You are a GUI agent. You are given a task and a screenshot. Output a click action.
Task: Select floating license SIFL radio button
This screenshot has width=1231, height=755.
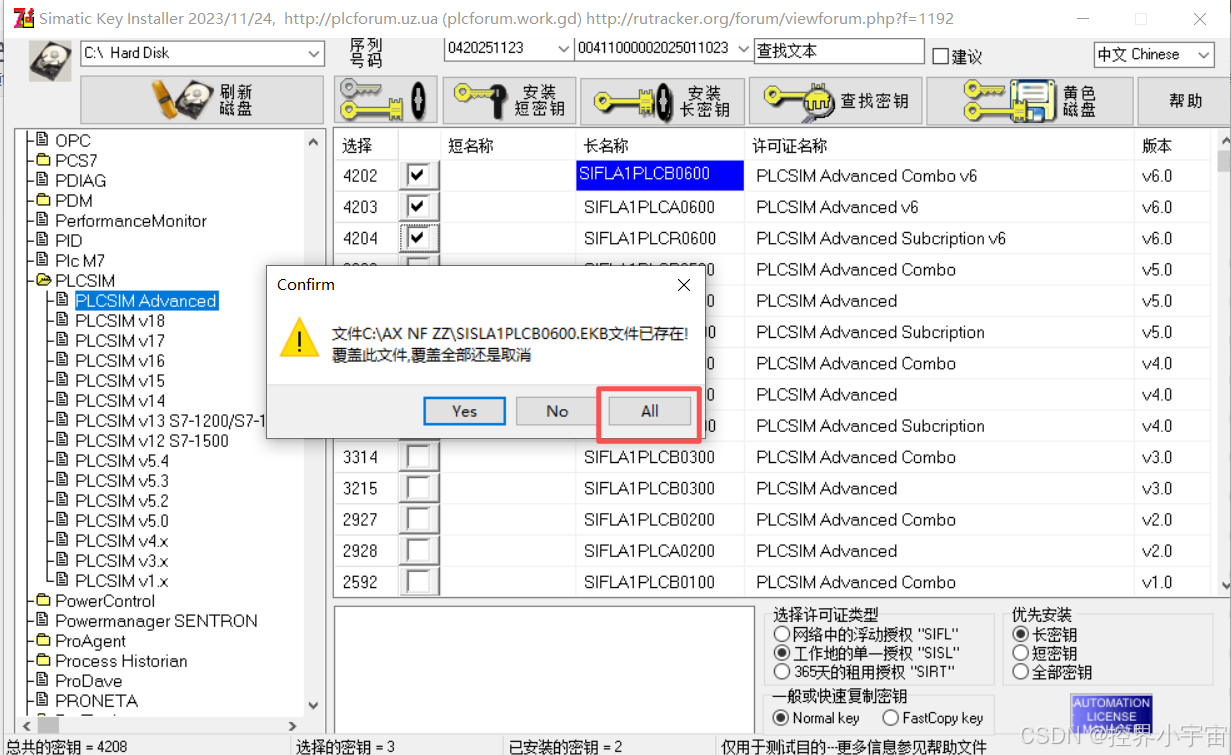tap(782, 634)
